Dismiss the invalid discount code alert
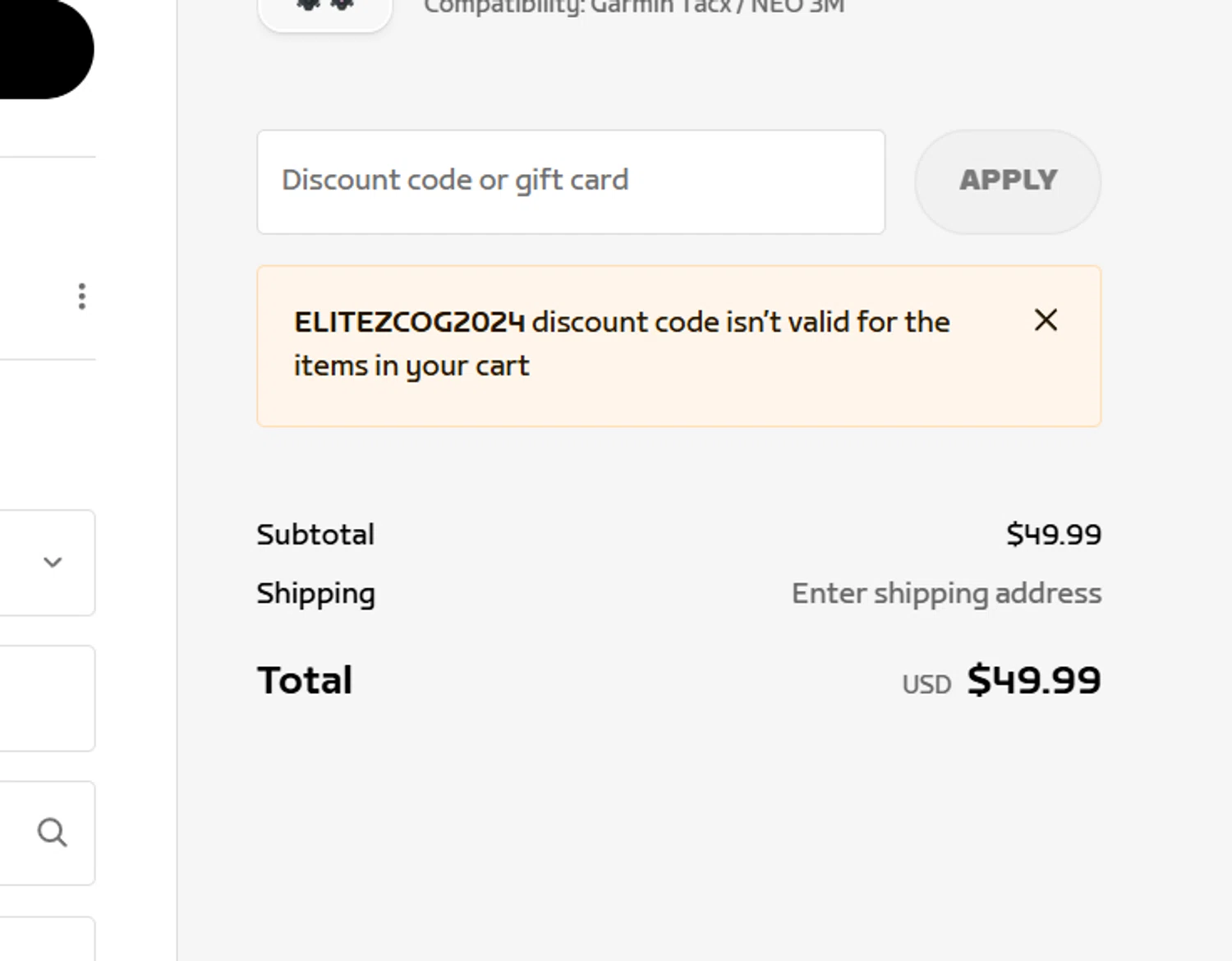 (x=1046, y=320)
